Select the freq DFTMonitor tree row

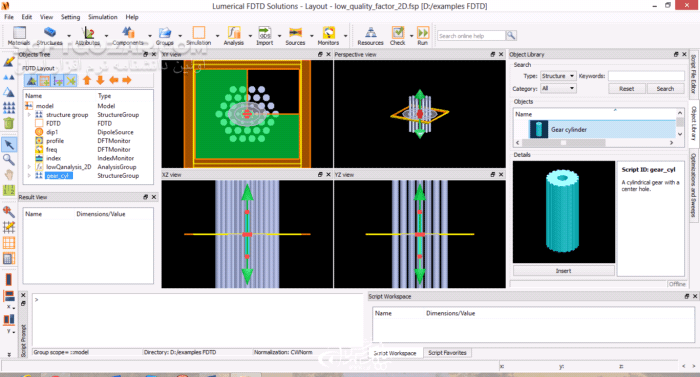(x=88, y=150)
